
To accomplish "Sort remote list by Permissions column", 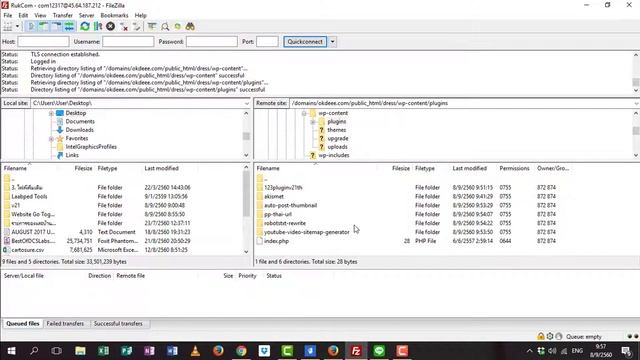I will tap(514, 169).
